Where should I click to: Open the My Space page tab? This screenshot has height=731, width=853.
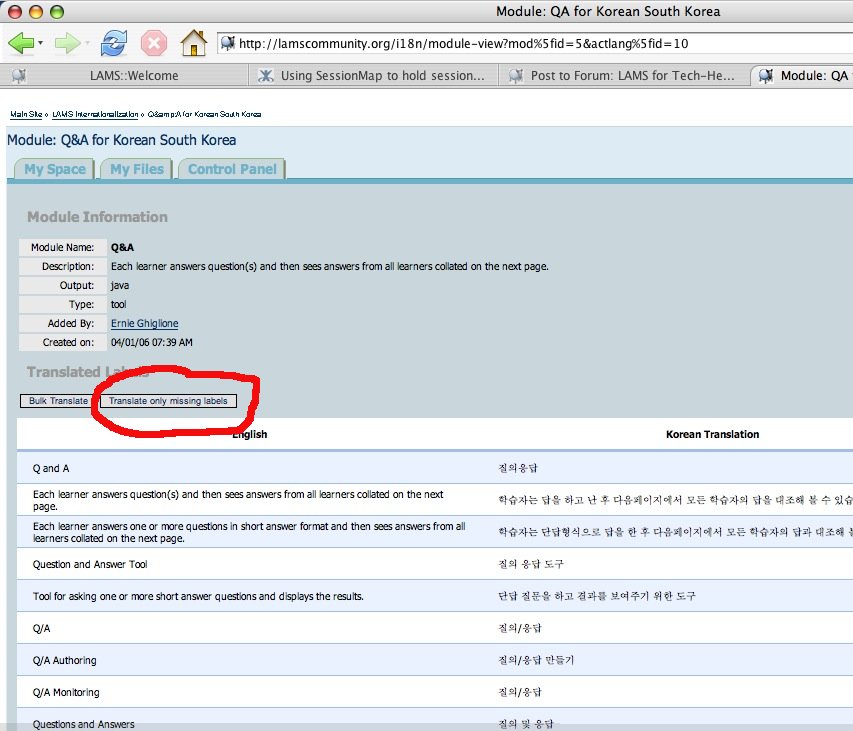pyautogui.click(x=55, y=169)
